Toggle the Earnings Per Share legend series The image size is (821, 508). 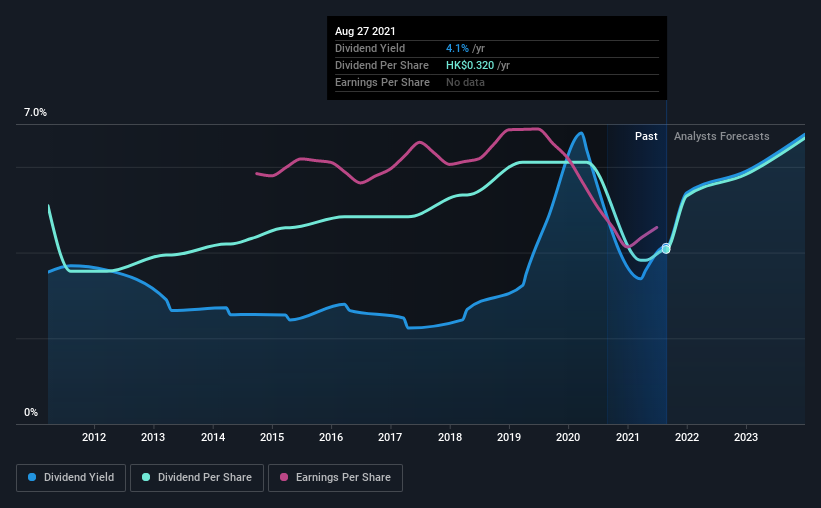[335, 478]
